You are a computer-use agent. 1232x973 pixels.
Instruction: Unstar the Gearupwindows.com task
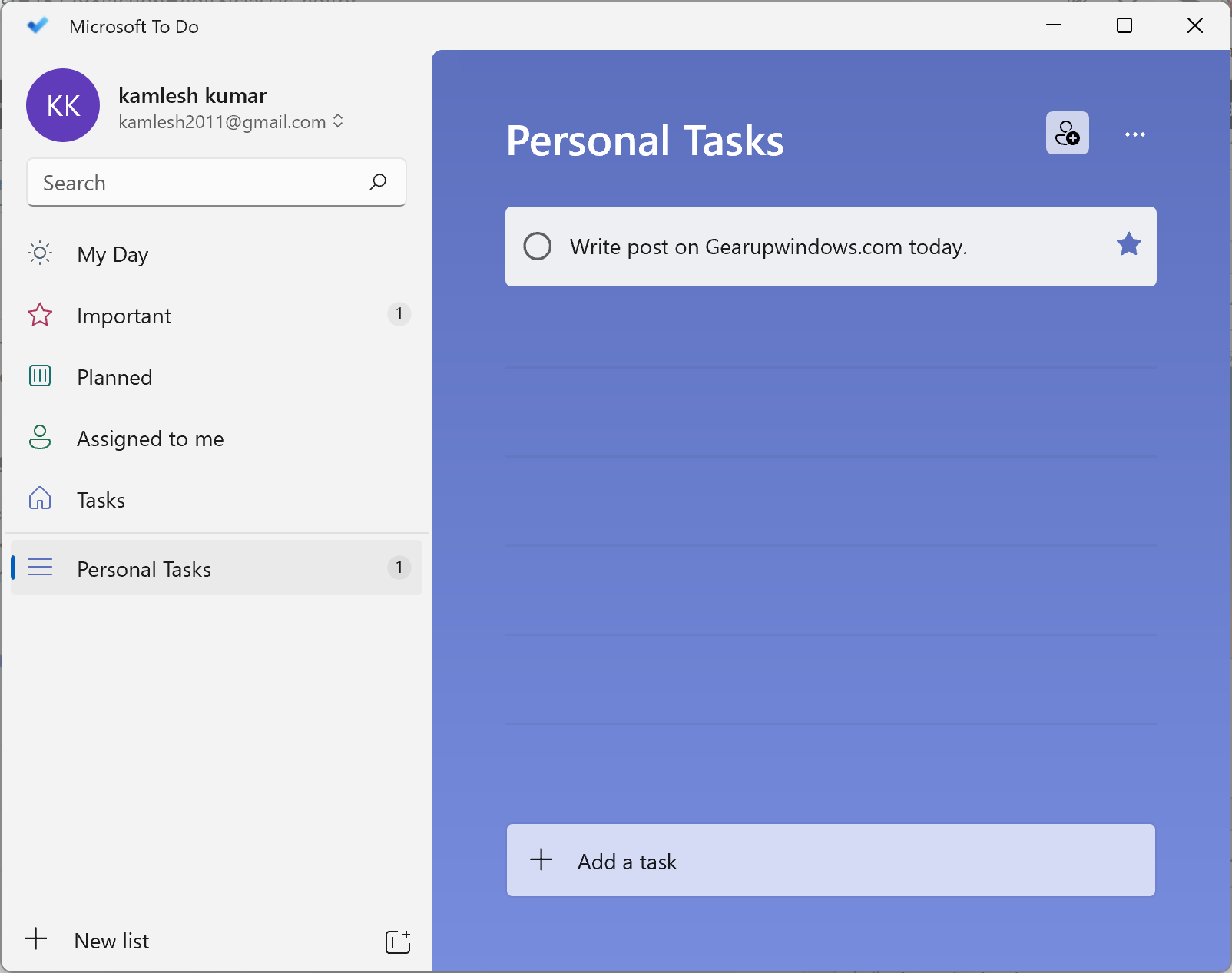pyautogui.click(x=1128, y=244)
